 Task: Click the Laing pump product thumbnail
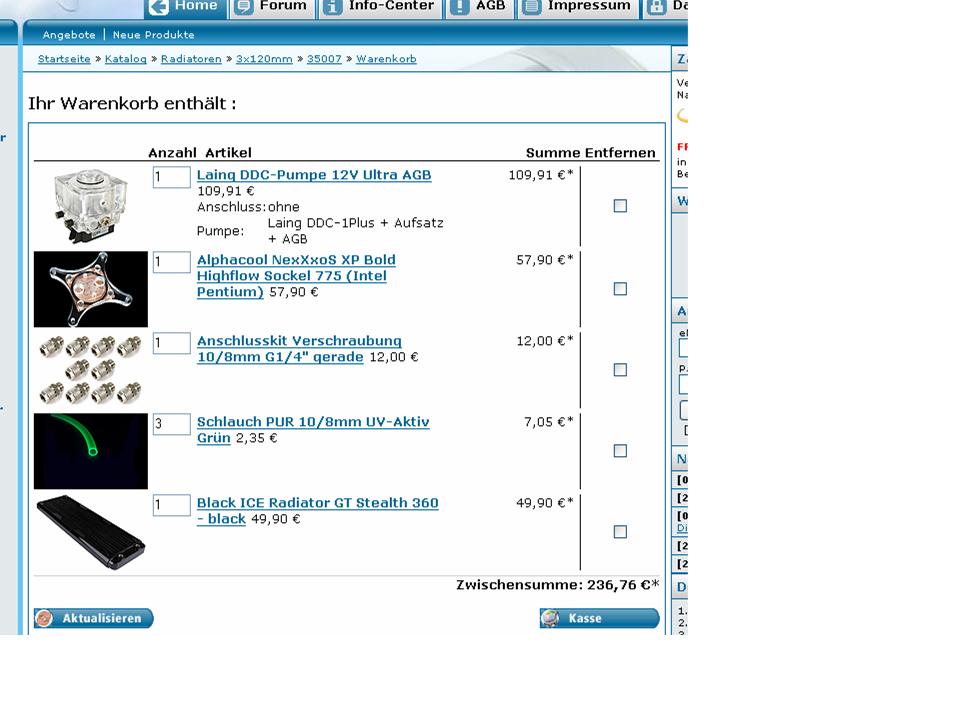coord(91,206)
